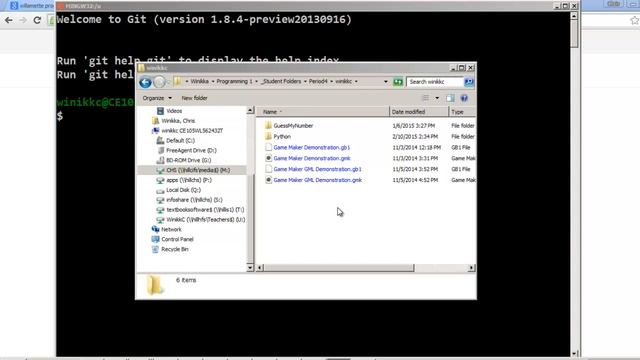Click the Network icon in navigation pane

[155, 229]
